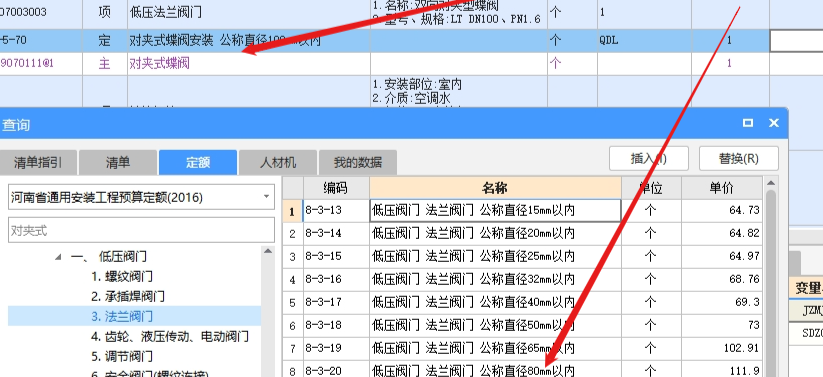Open the 清单 tab
This screenshot has height=377, width=823.
pos(118,162)
